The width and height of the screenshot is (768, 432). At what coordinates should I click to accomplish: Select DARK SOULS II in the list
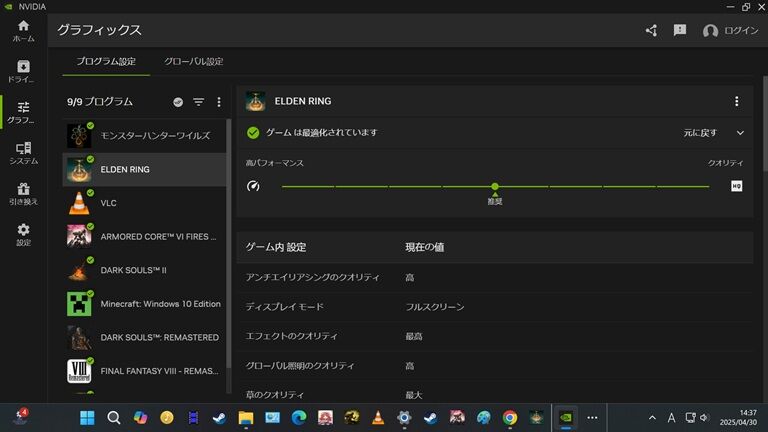pyautogui.click(x=144, y=270)
